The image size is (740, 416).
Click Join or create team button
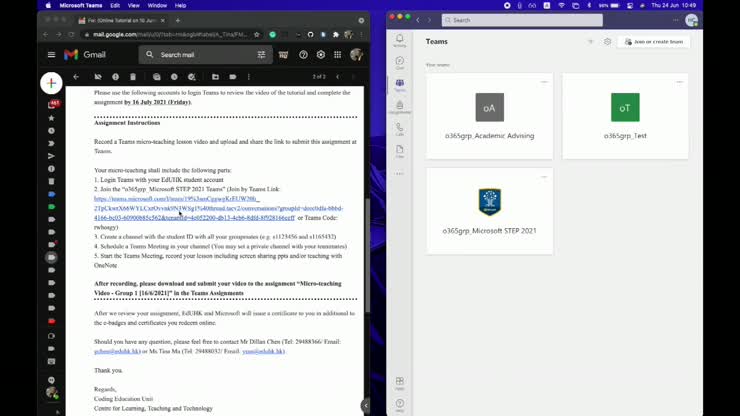point(654,41)
